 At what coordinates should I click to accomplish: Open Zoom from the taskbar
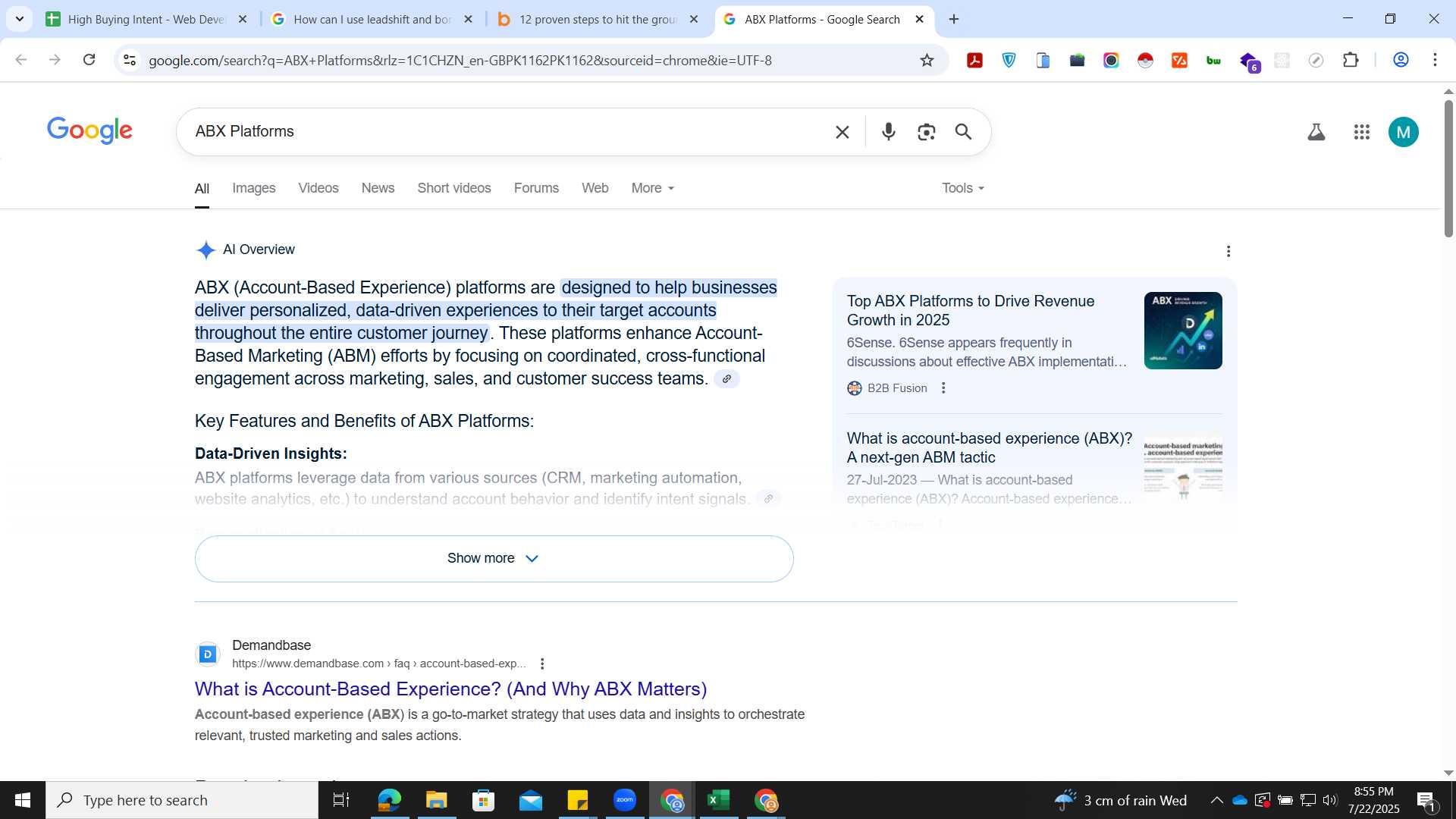coord(624,800)
